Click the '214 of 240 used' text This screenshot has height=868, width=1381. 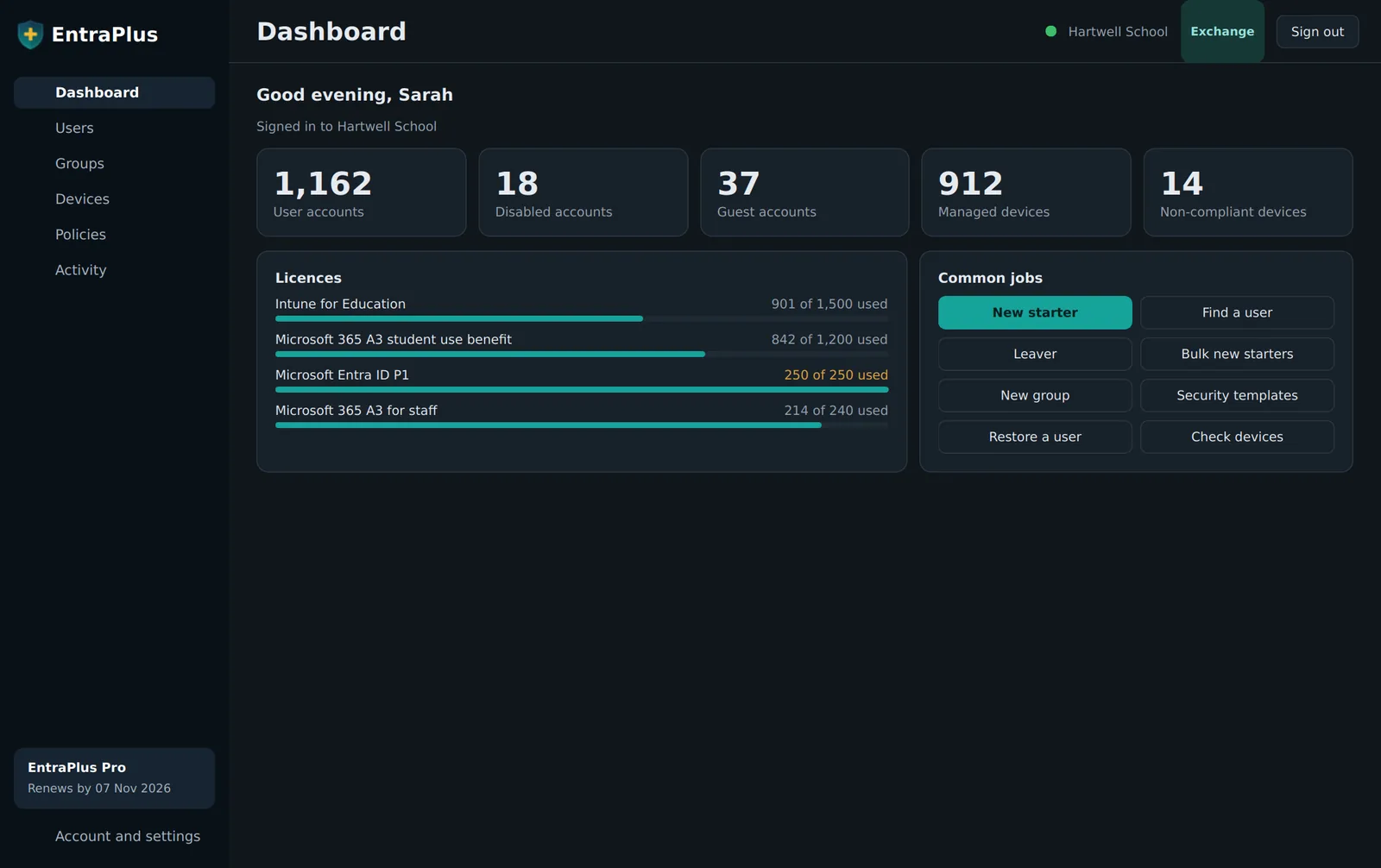(x=836, y=410)
